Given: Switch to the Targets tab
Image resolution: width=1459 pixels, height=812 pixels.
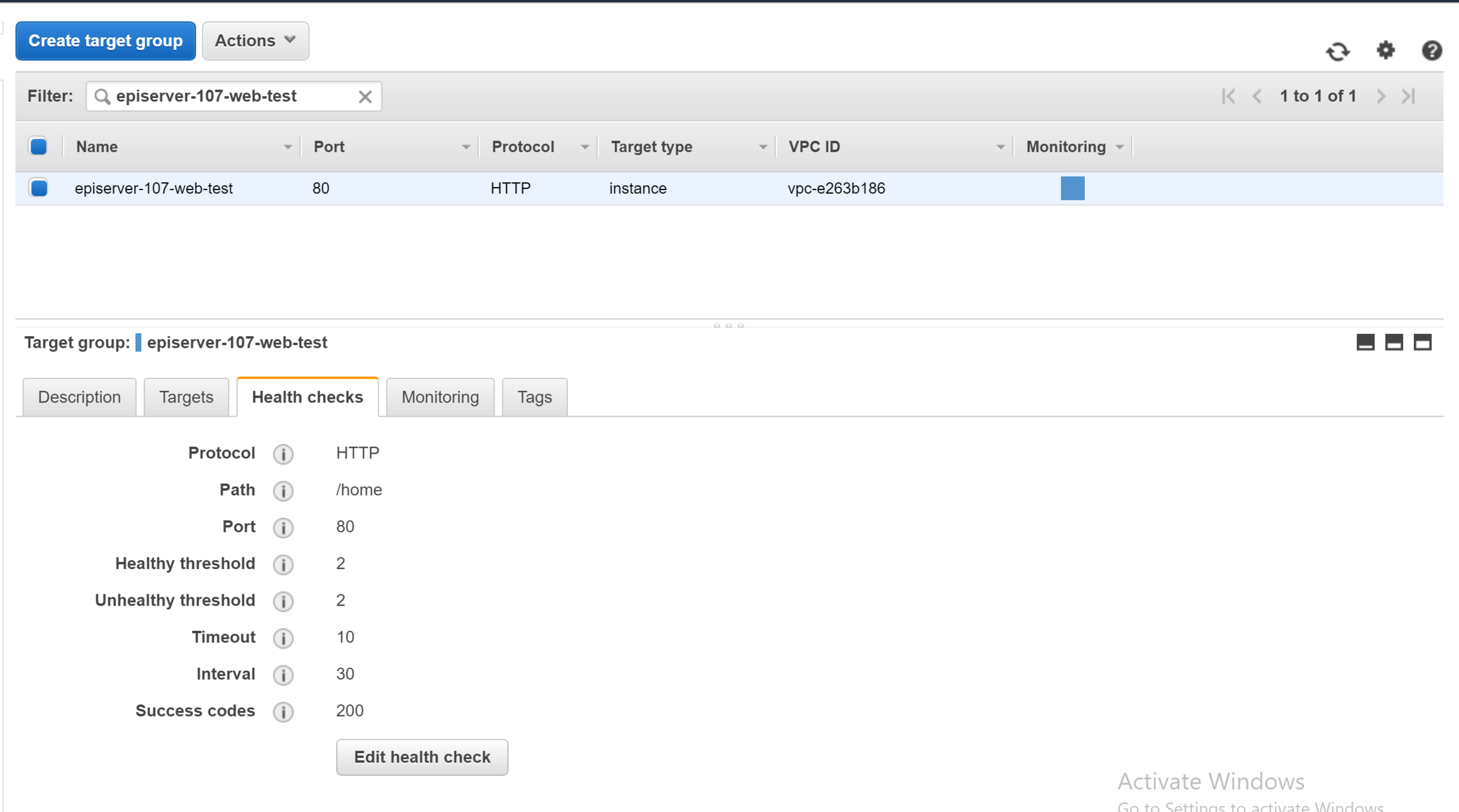Looking at the screenshot, I should (x=186, y=397).
